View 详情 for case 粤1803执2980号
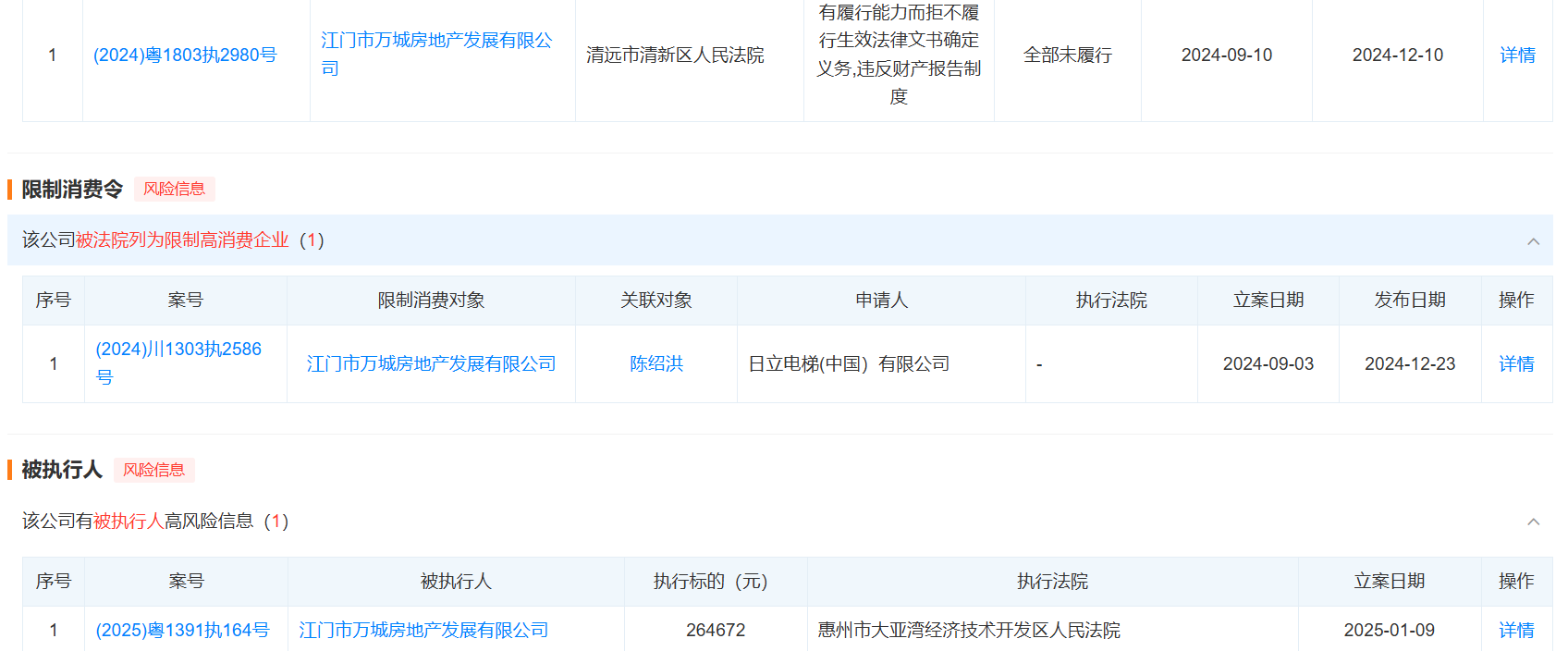 1517,55
